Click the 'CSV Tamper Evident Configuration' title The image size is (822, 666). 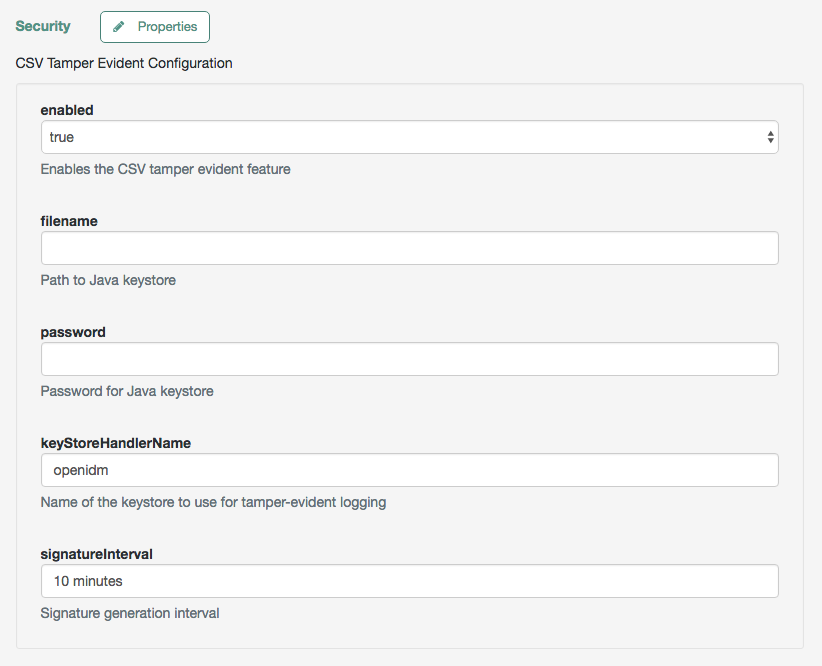[124, 63]
